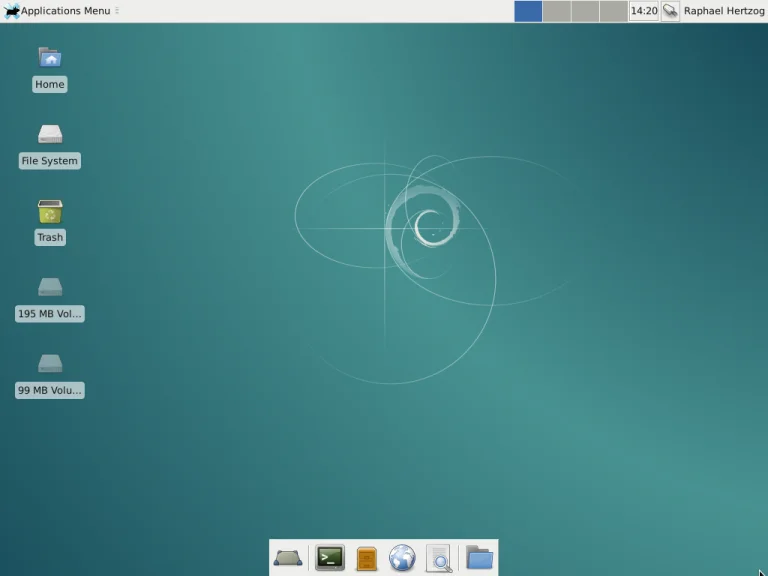Switch to the fourth workspace
Image resolution: width=768 pixels, height=576 pixels.
point(613,11)
